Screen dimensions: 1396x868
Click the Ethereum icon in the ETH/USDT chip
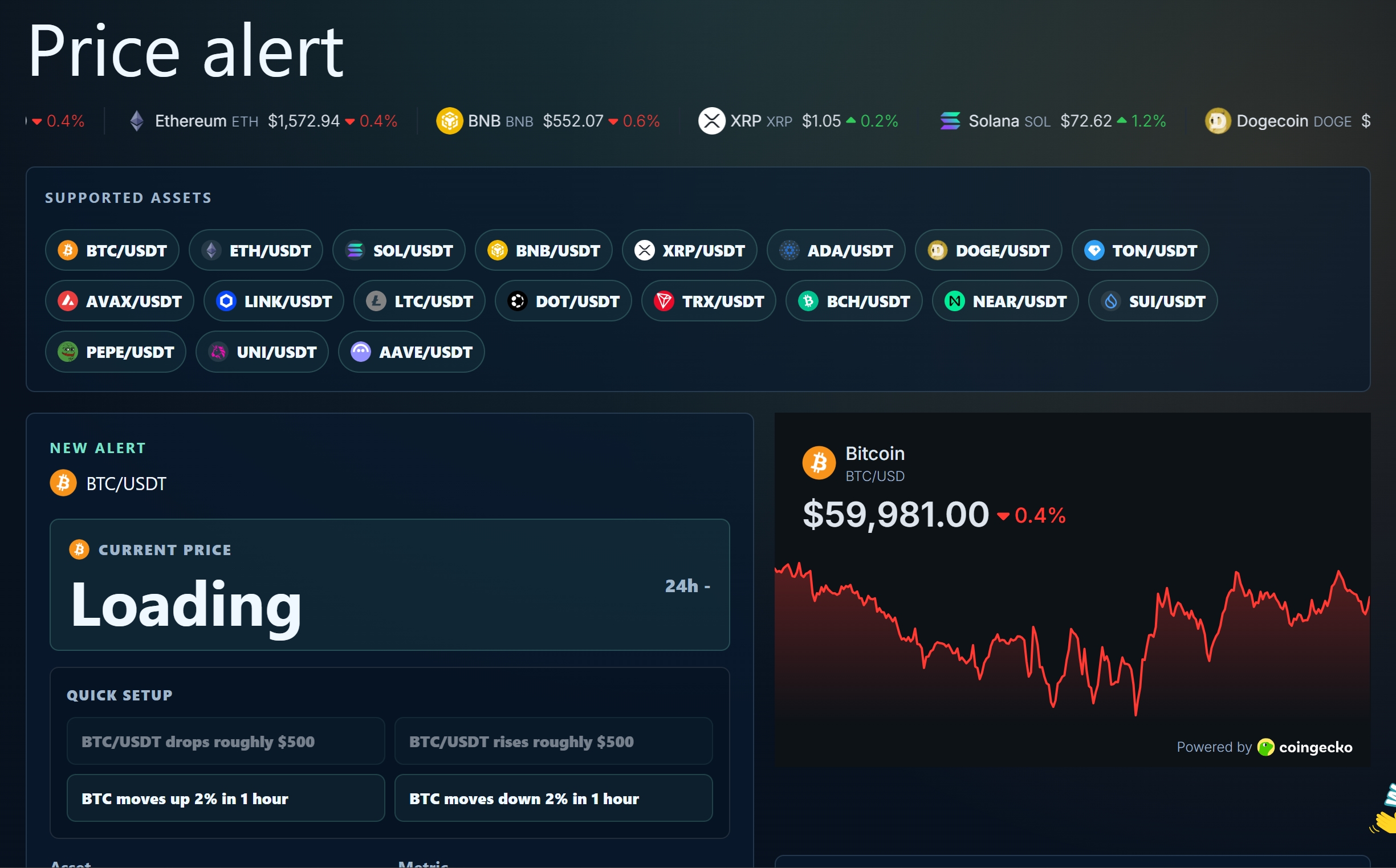coord(211,250)
